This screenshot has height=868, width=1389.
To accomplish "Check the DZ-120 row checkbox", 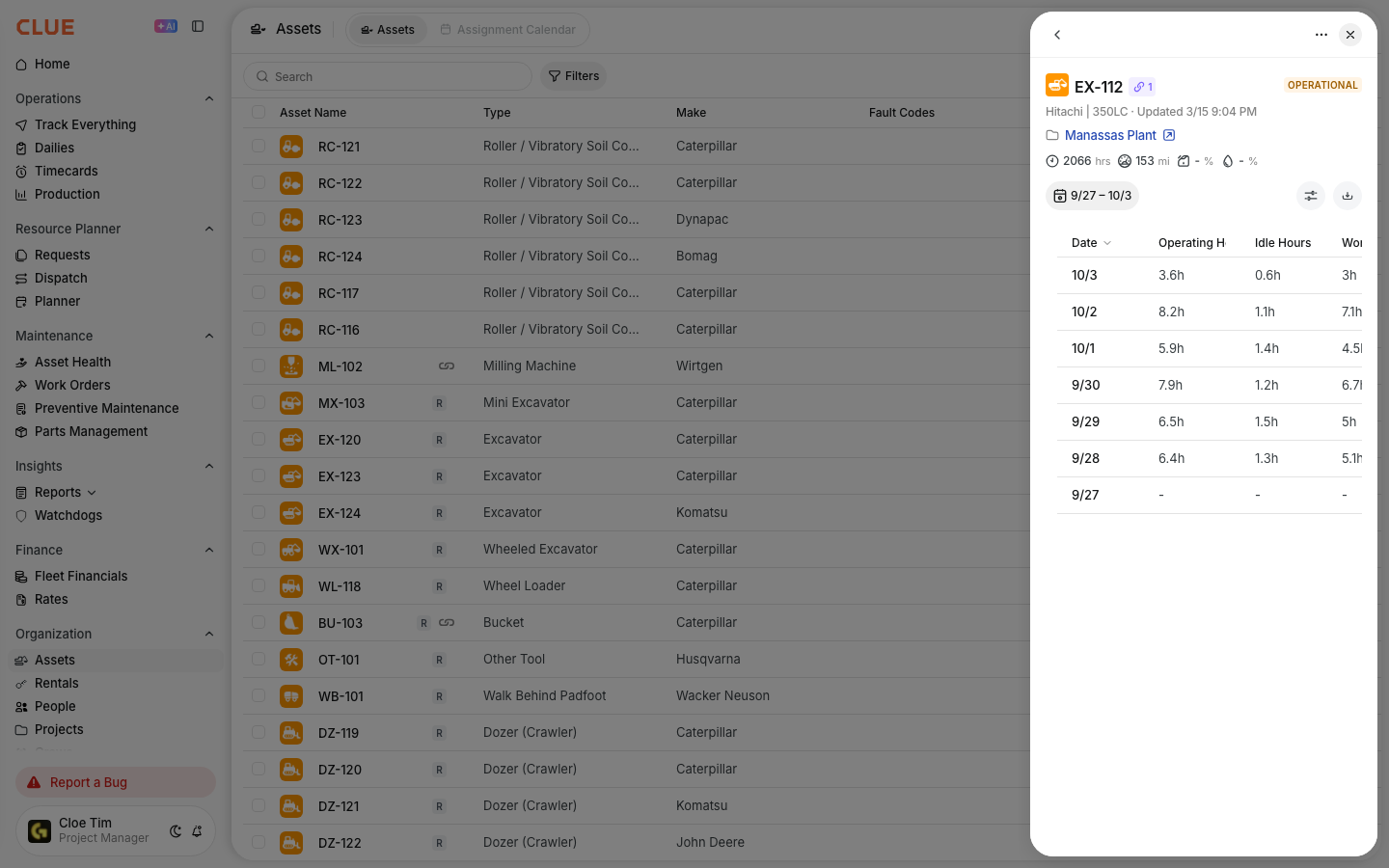I will pyautogui.click(x=259, y=769).
